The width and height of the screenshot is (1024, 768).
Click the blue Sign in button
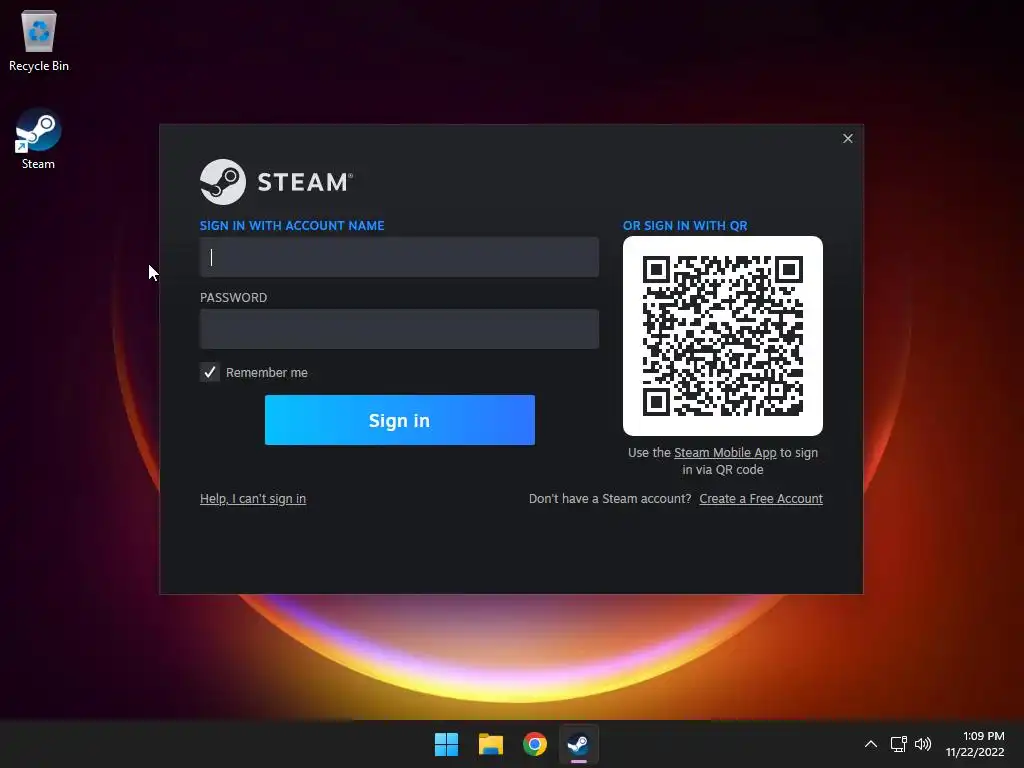[400, 420]
